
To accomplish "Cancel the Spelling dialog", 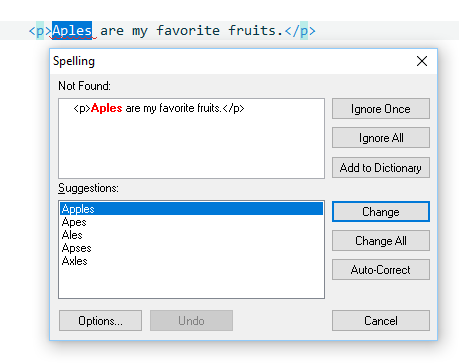I will click(x=381, y=321).
